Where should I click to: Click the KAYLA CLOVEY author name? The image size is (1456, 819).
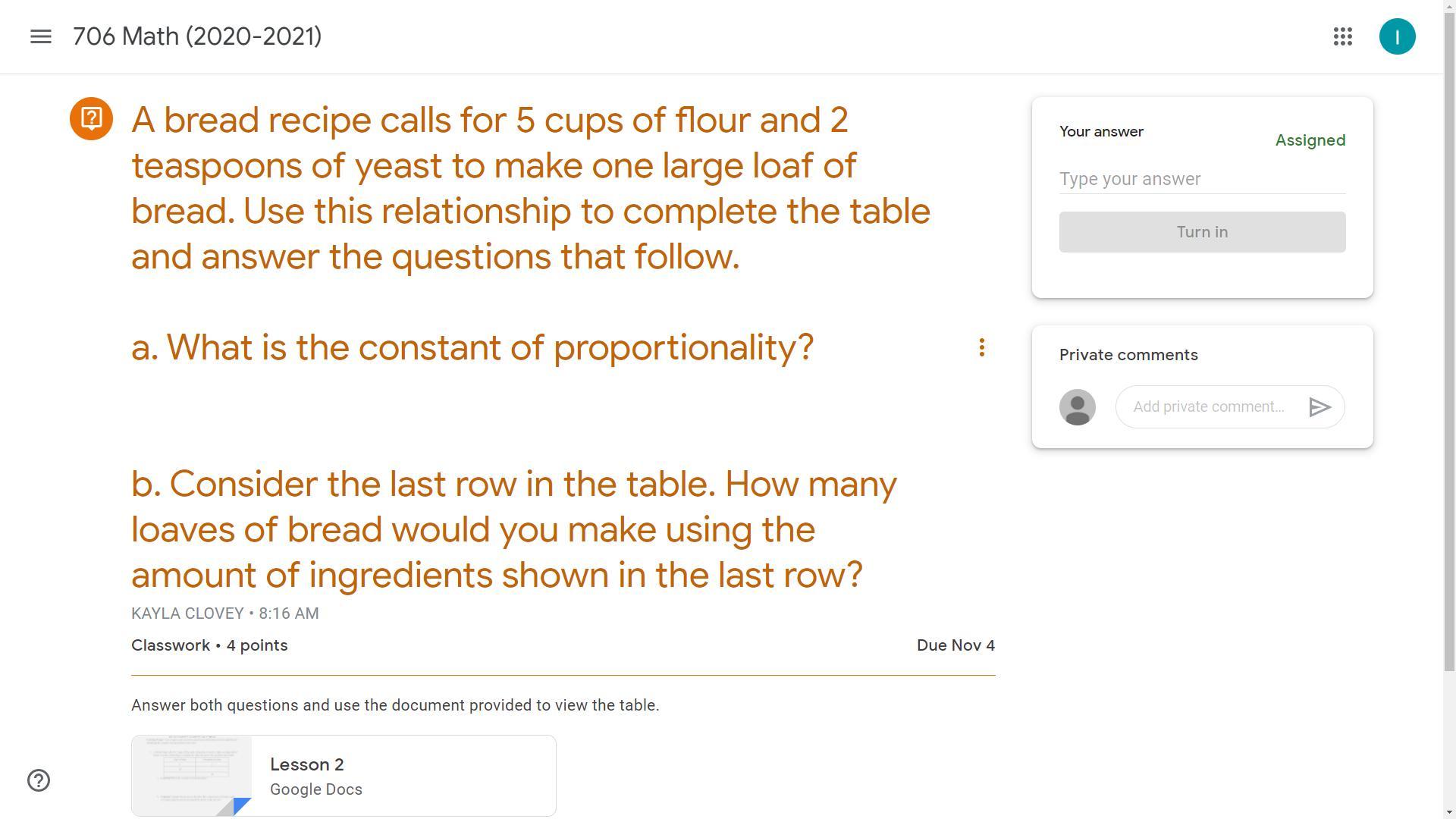(x=187, y=613)
